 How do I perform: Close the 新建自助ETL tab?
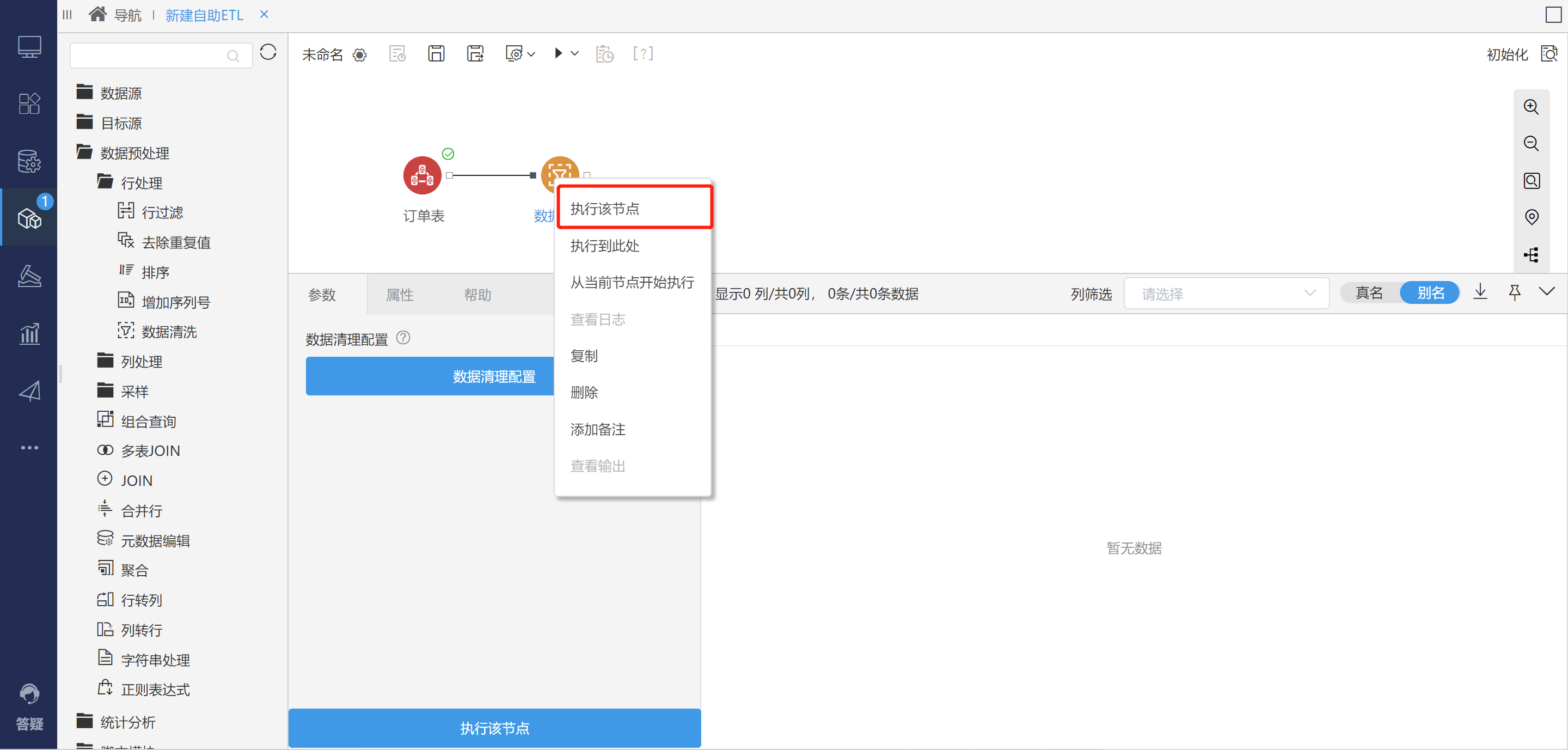pyautogui.click(x=264, y=14)
